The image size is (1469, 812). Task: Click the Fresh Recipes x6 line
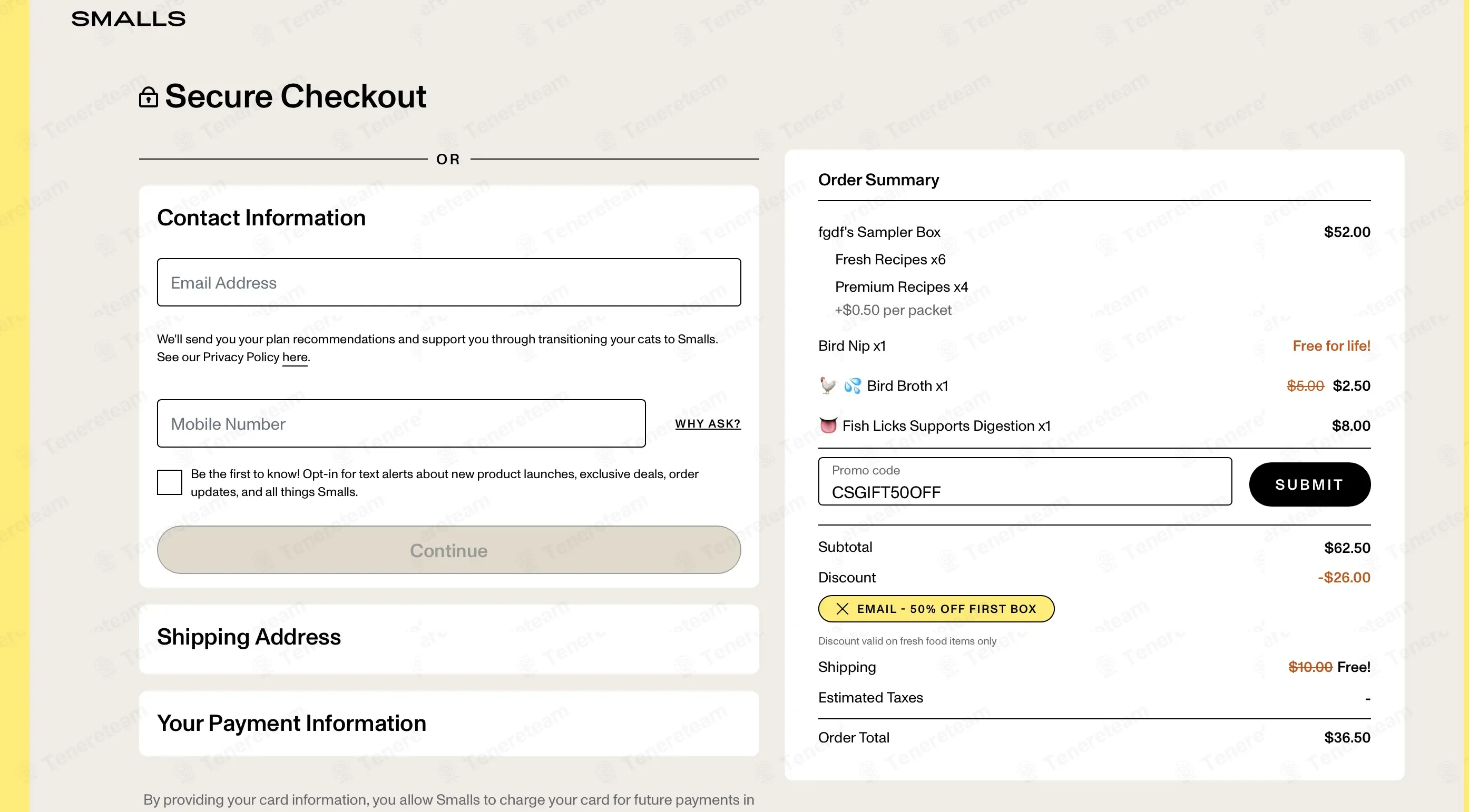(x=890, y=260)
